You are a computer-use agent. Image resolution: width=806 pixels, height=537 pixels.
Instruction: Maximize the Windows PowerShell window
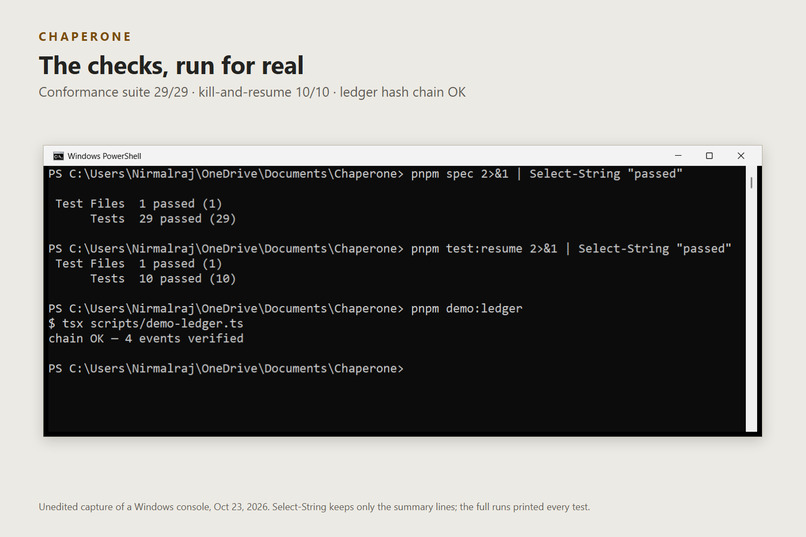point(709,156)
